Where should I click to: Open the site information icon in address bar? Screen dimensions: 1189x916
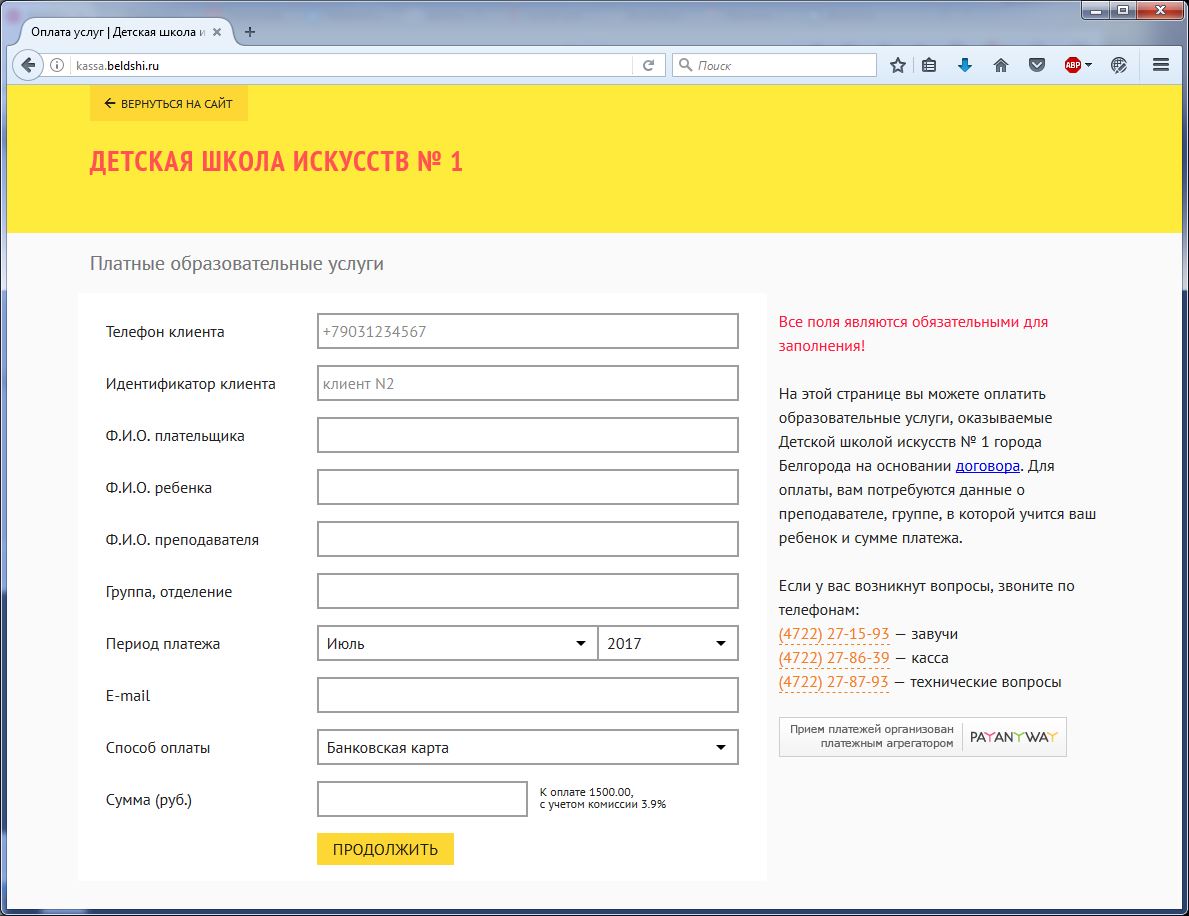click(x=57, y=65)
